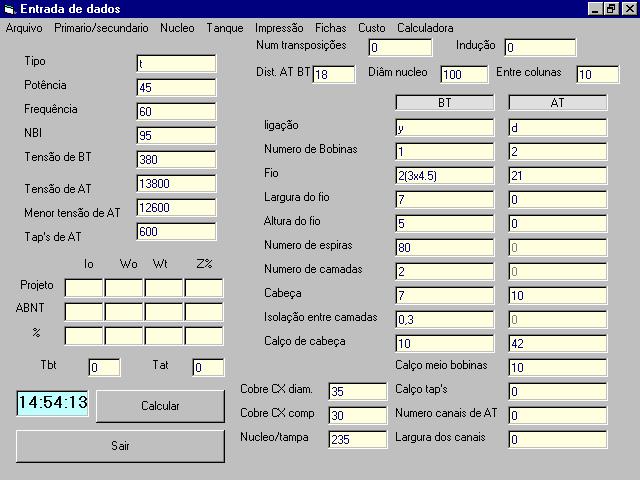Viewport: 640px width, 480px height.
Task: Open the Calculadora menu
Action: coord(425,28)
